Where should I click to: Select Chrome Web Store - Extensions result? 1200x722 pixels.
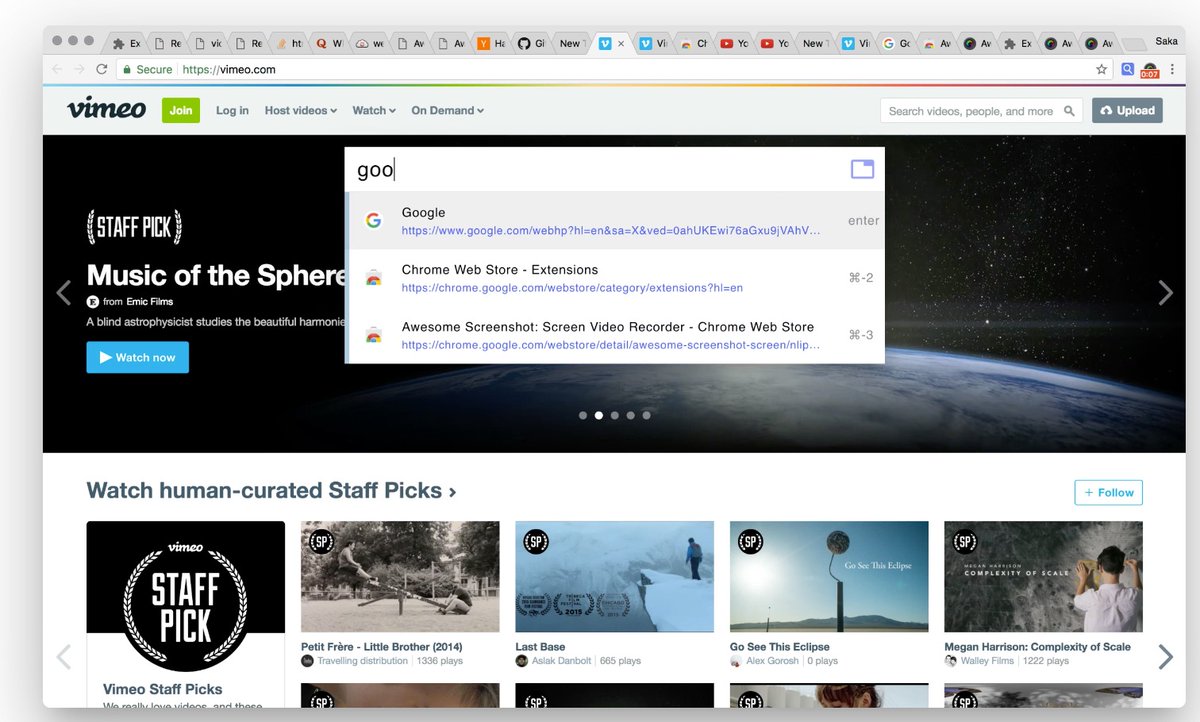pyautogui.click(x=614, y=278)
